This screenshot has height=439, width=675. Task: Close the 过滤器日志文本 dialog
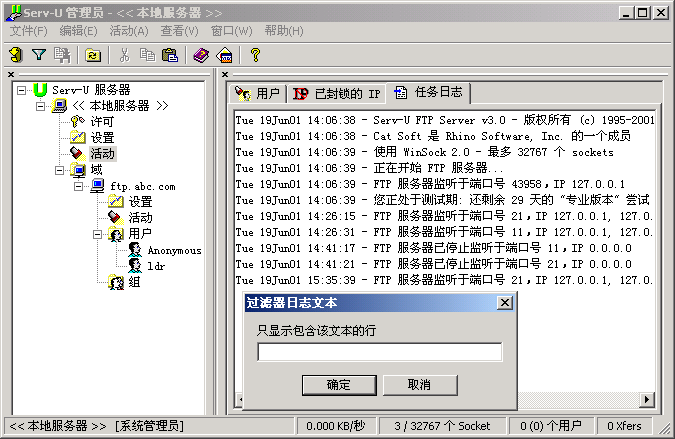(505, 303)
